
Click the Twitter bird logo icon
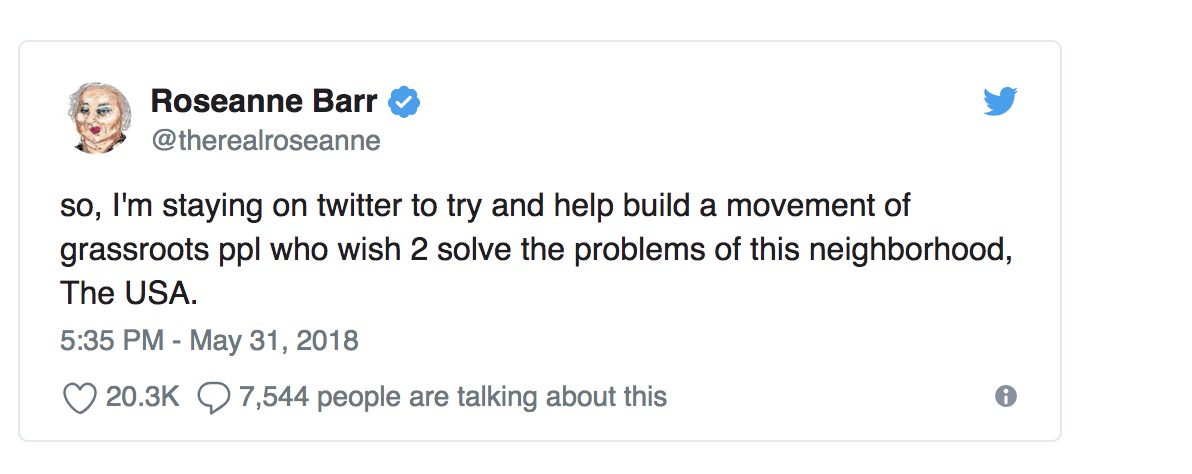(1000, 102)
